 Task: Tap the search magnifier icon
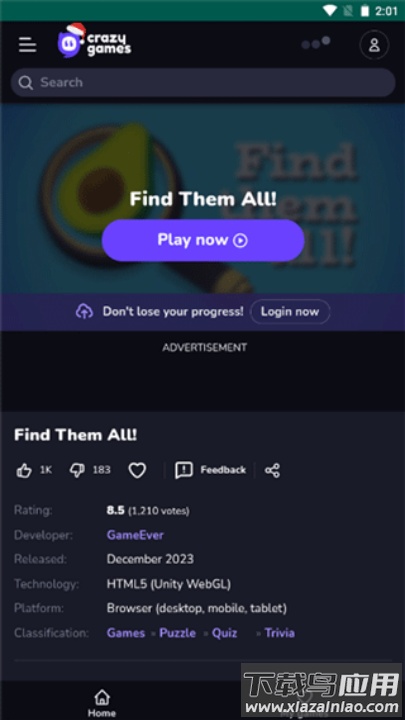pyautogui.click(x=26, y=83)
